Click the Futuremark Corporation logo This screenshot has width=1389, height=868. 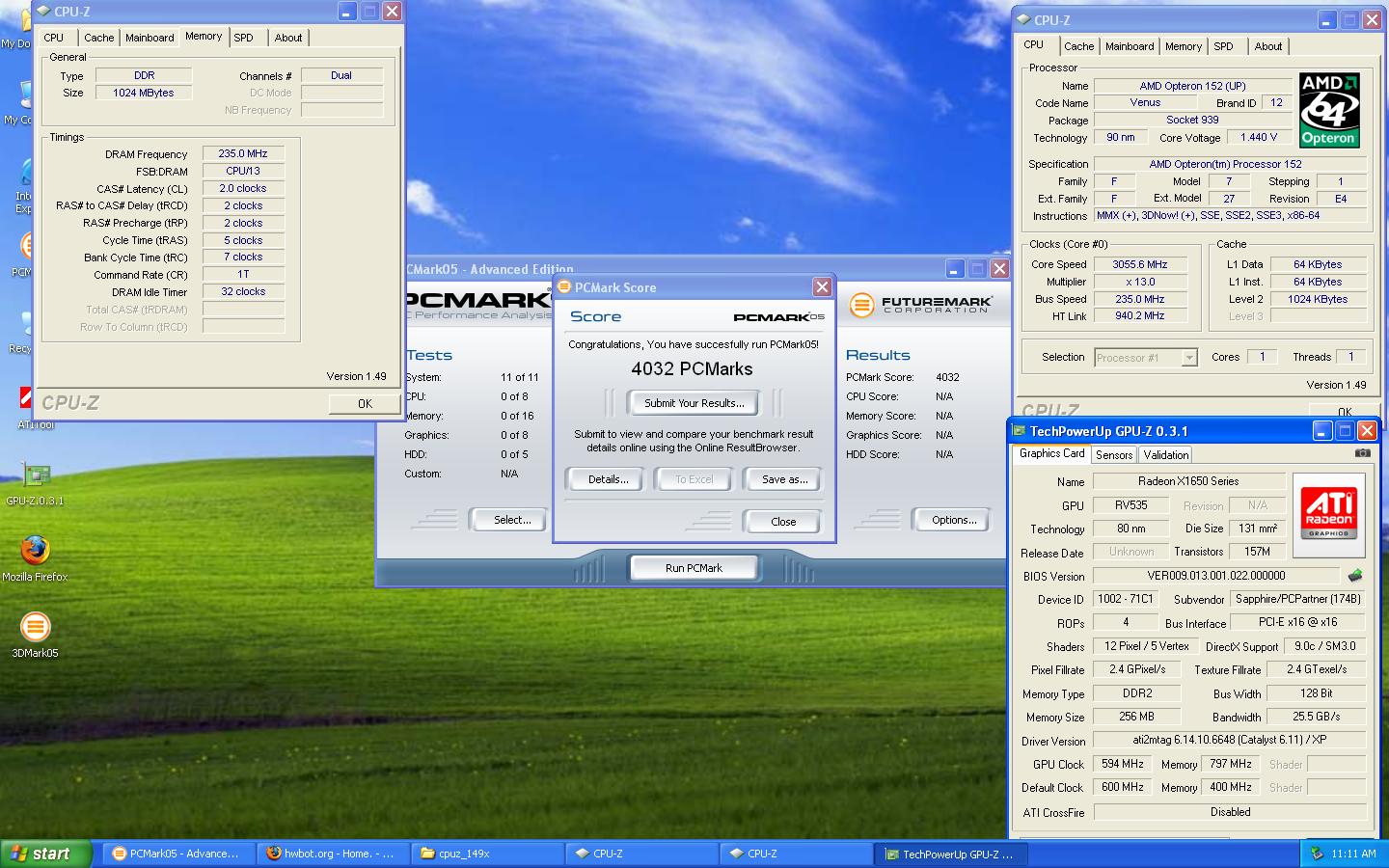coord(920,305)
